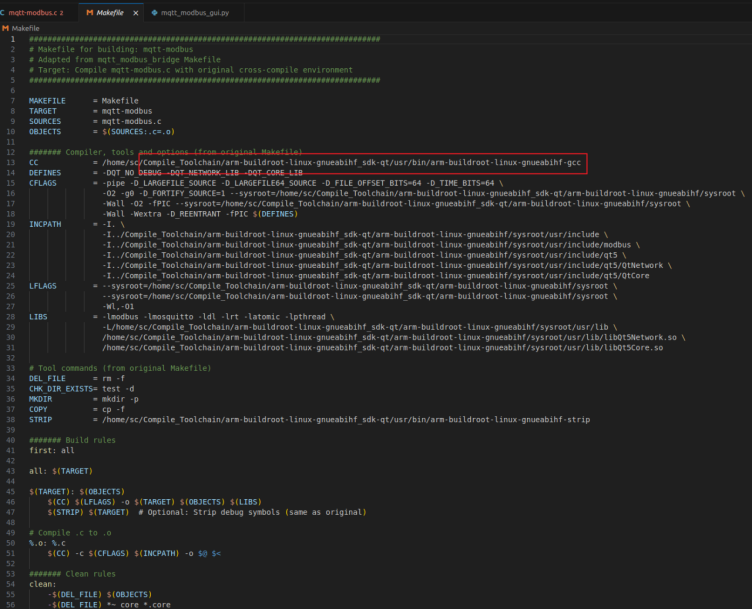752x609 pixels.
Task: Click line number 1 in the gutter
Action: pyautogui.click(x=14, y=39)
